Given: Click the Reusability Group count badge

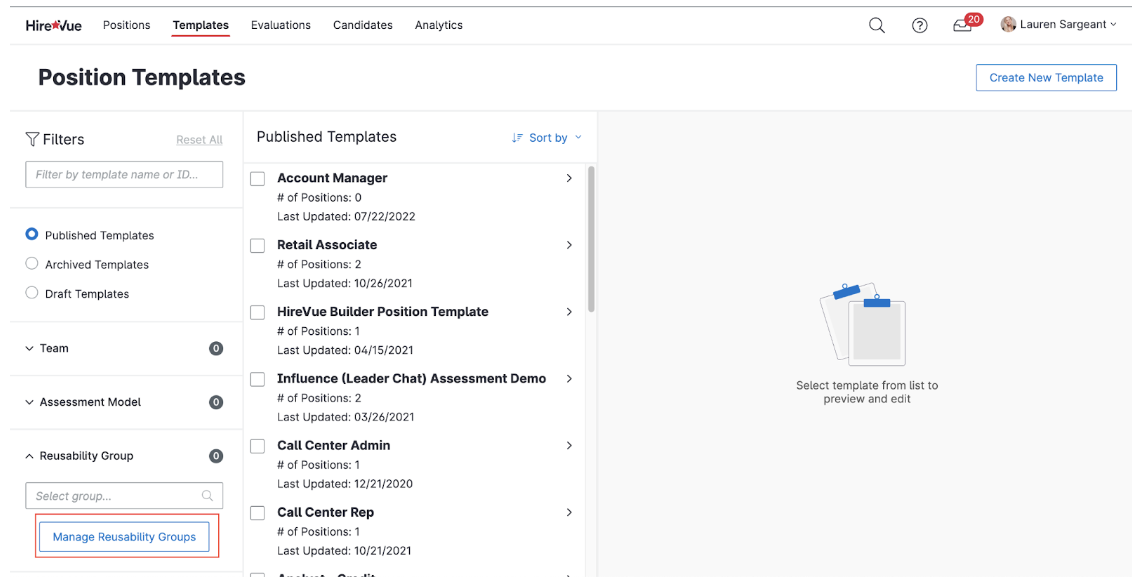Looking at the screenshot, I should (216, 456).
